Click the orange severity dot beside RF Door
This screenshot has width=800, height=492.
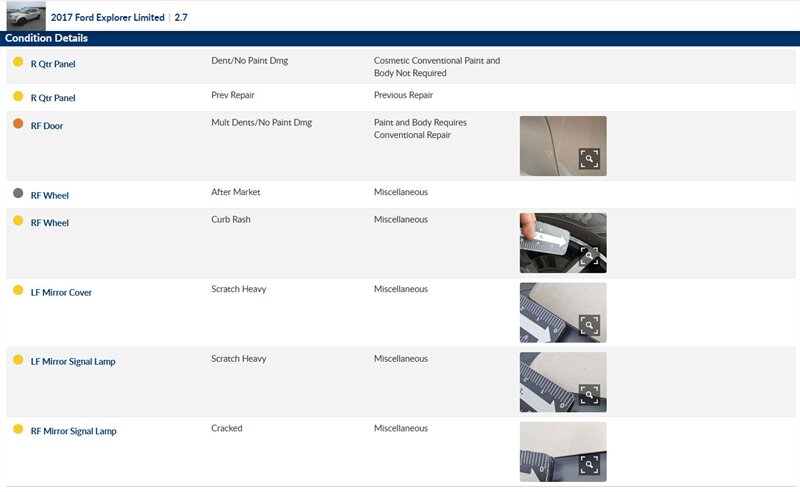tap(18, 124)
